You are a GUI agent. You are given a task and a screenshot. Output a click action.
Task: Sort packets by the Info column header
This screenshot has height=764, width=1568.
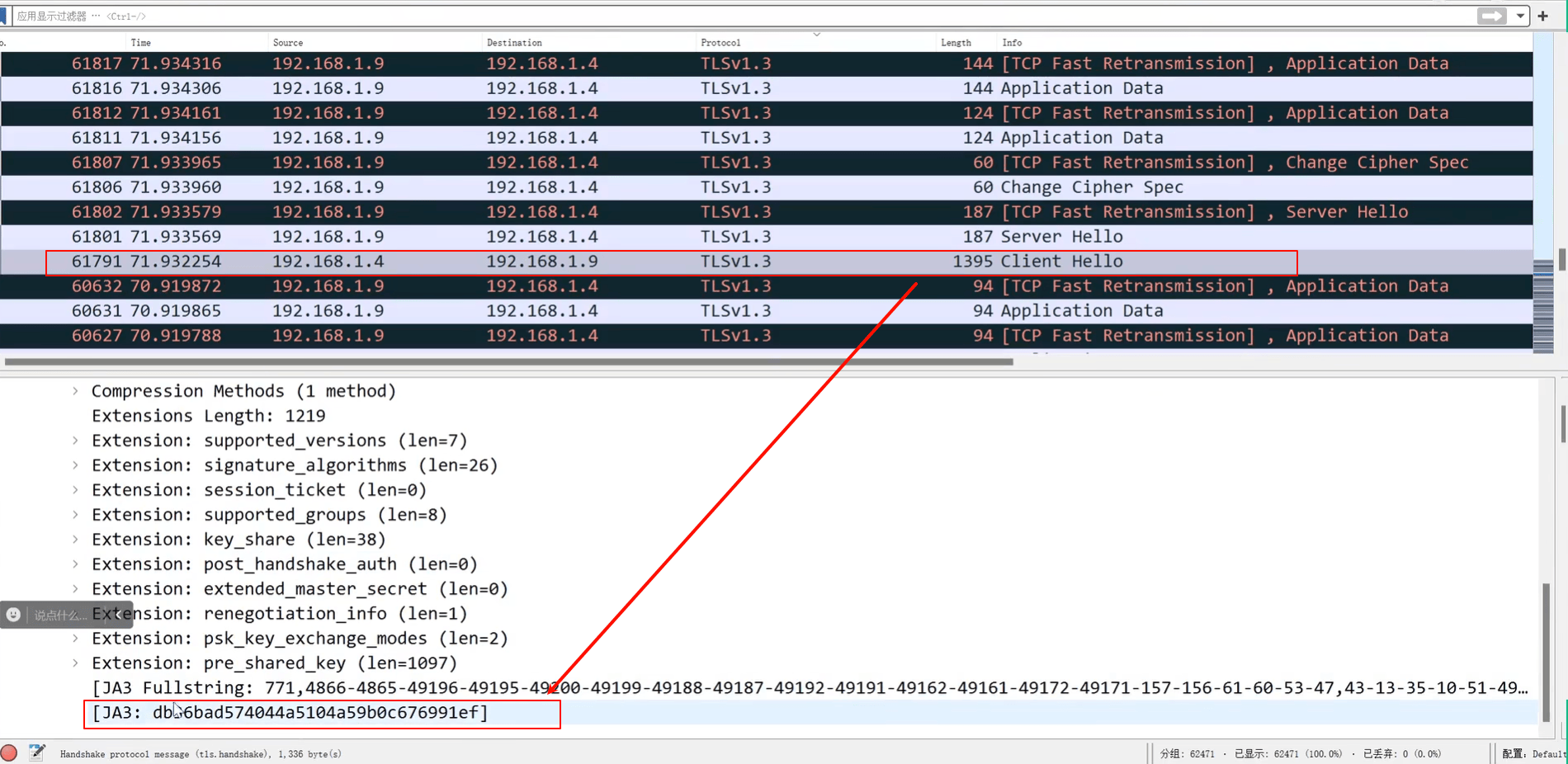tap(1012, 43)
